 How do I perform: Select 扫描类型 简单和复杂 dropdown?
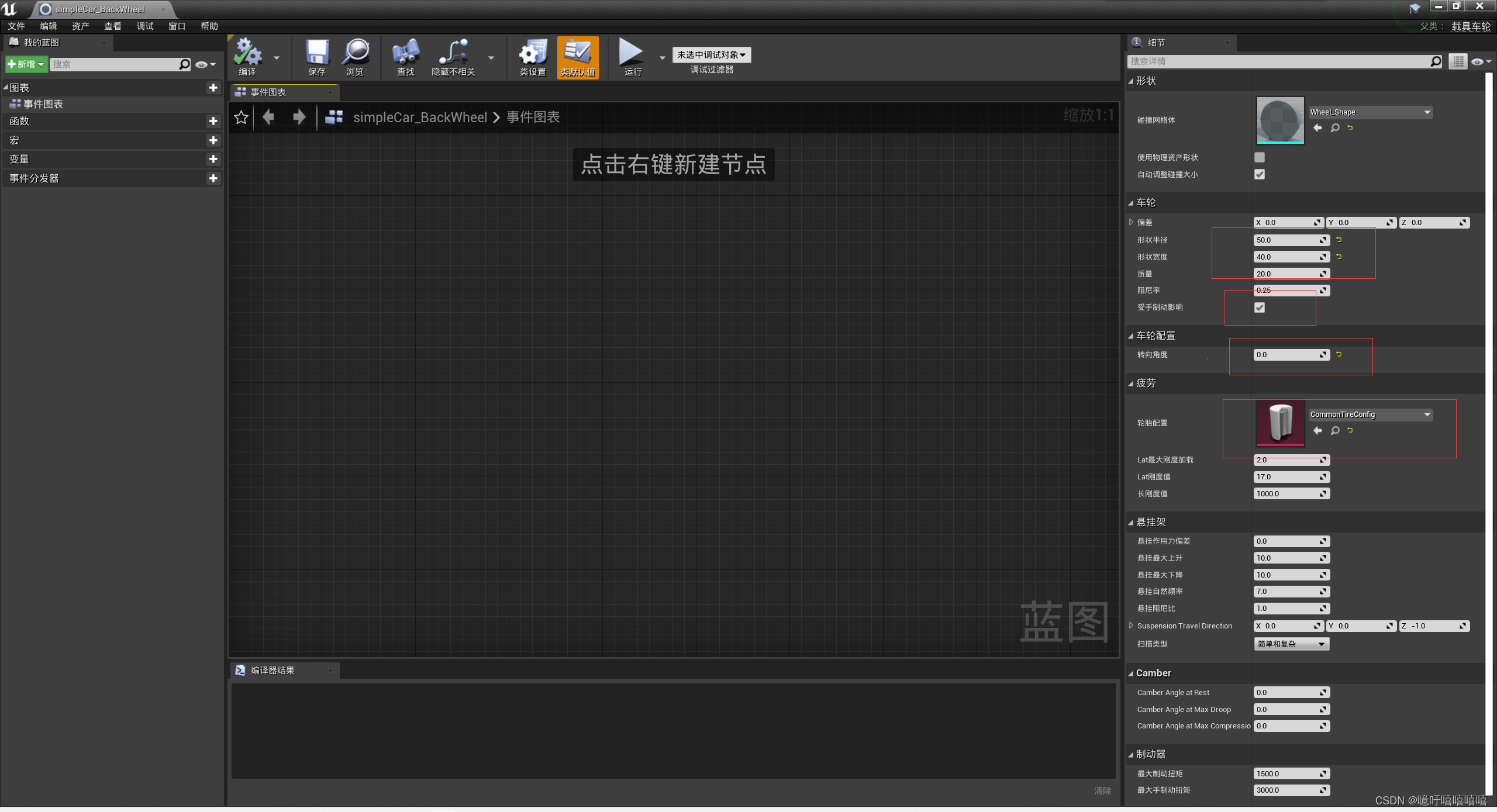[1290, 644]
